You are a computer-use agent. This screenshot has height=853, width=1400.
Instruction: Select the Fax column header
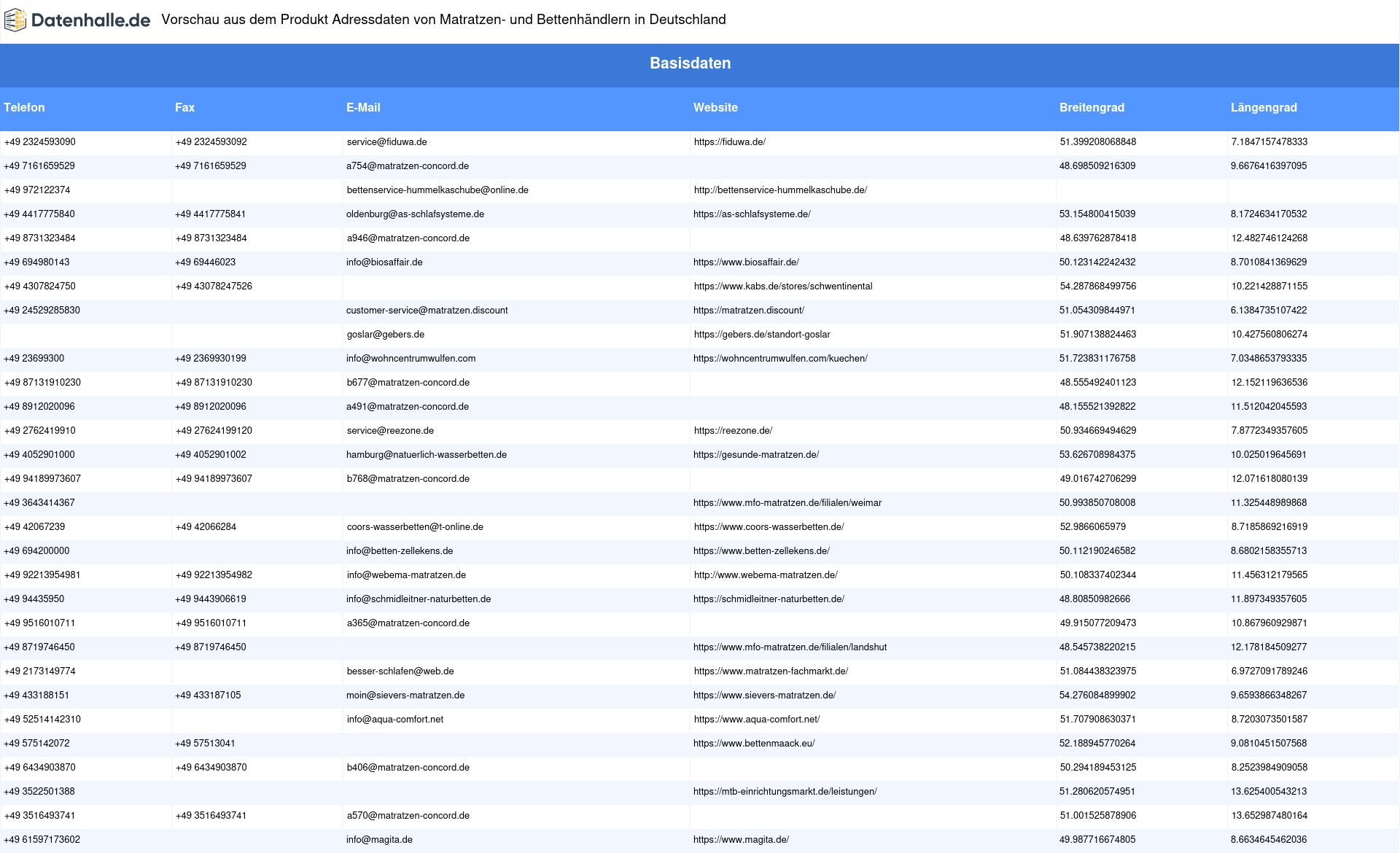(184, 108)
